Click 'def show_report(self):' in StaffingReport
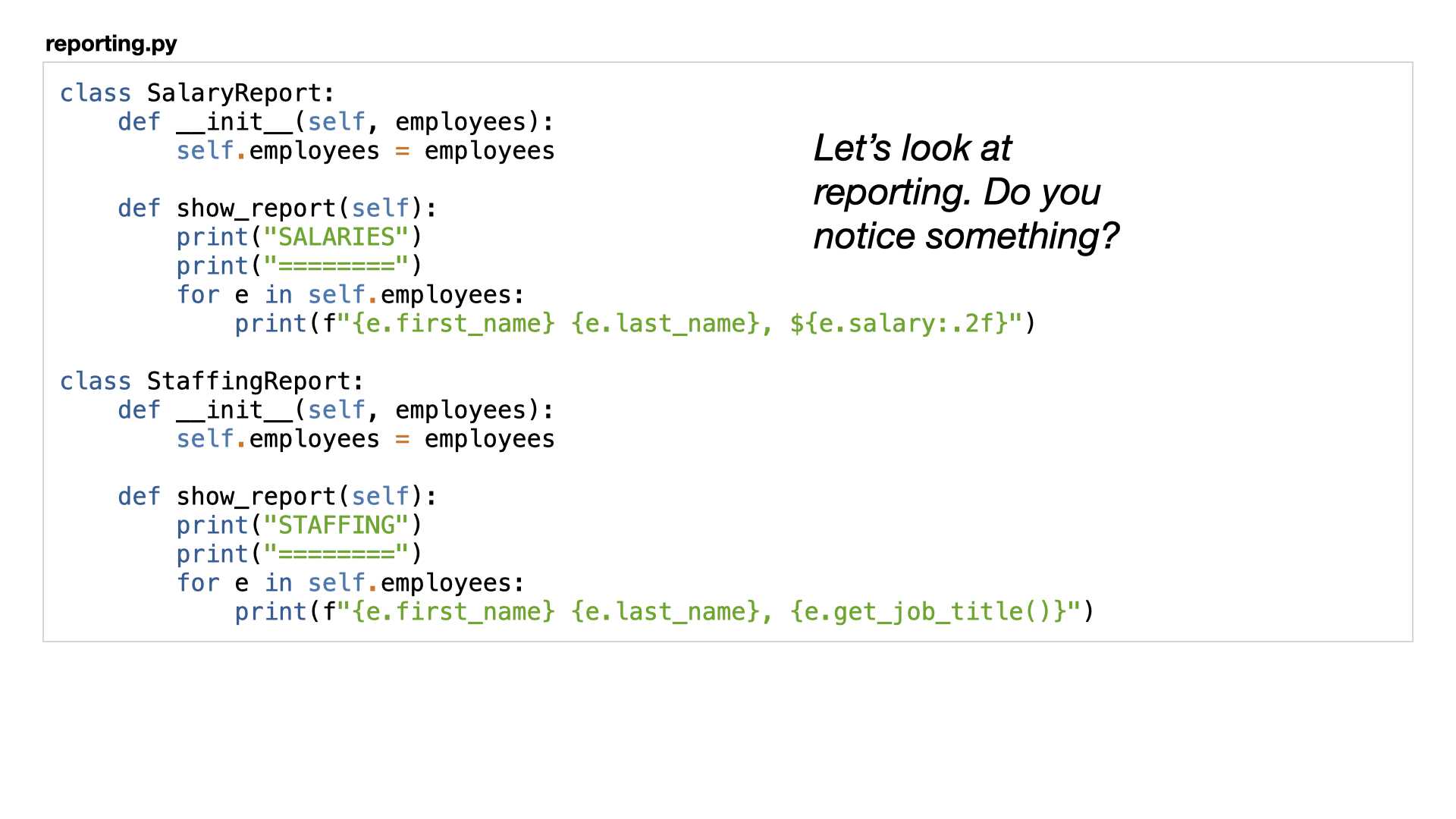Screen dimensions: 1456x819 278,497
